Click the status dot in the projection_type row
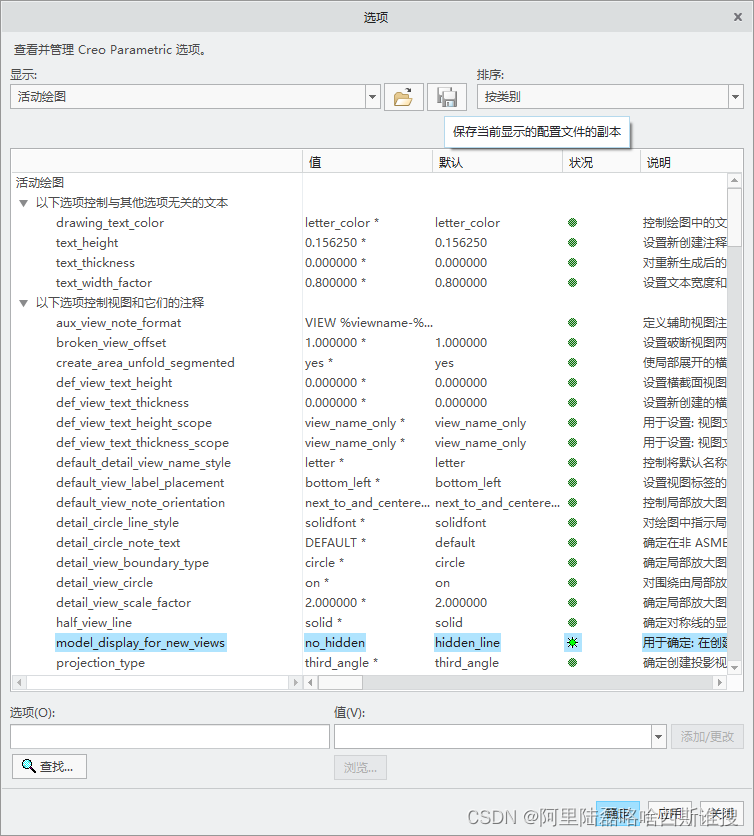Viewport: 754px width, 836px height. [x=573, y=663]
